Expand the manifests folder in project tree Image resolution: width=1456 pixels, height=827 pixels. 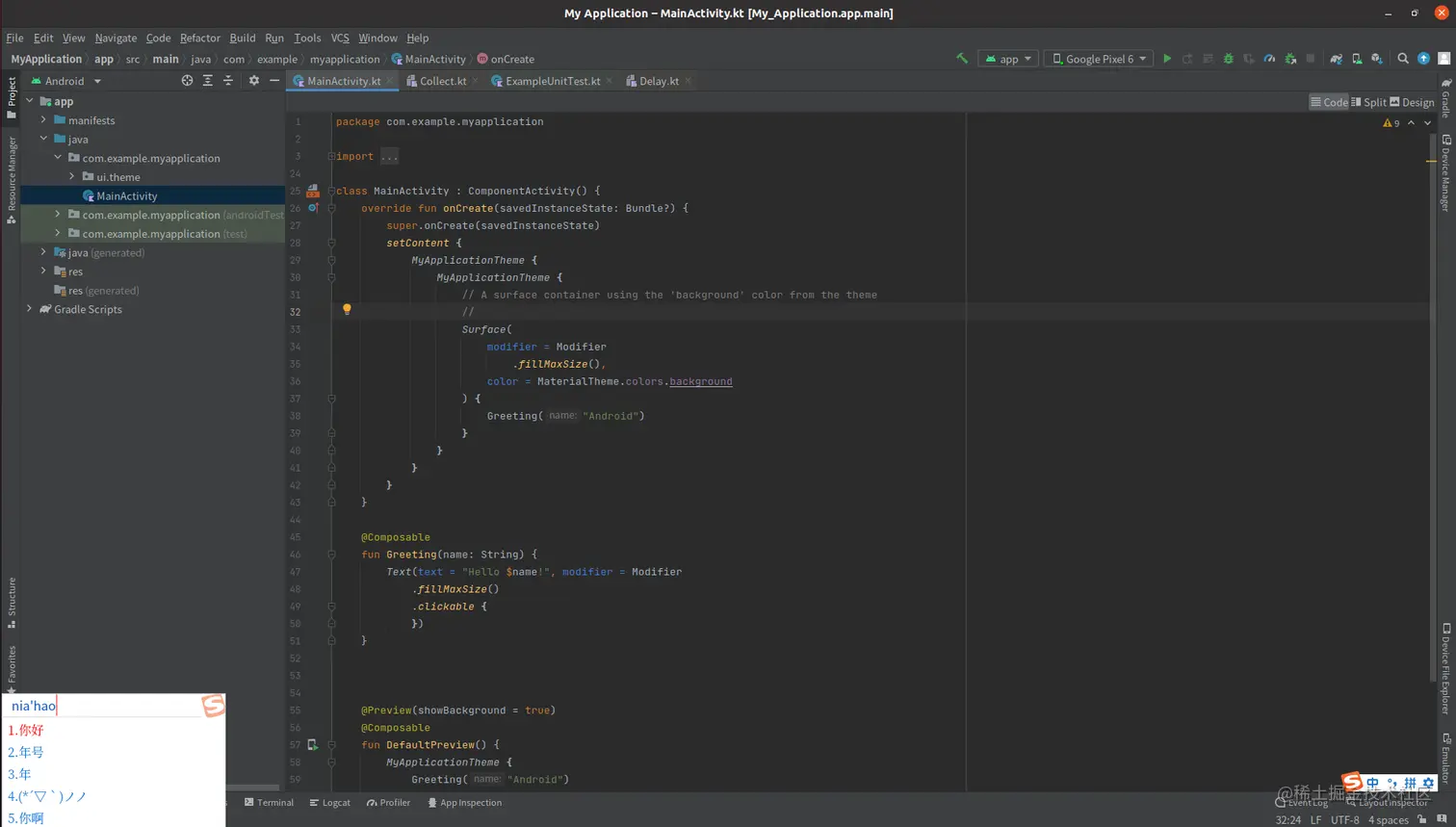point(43,120)
